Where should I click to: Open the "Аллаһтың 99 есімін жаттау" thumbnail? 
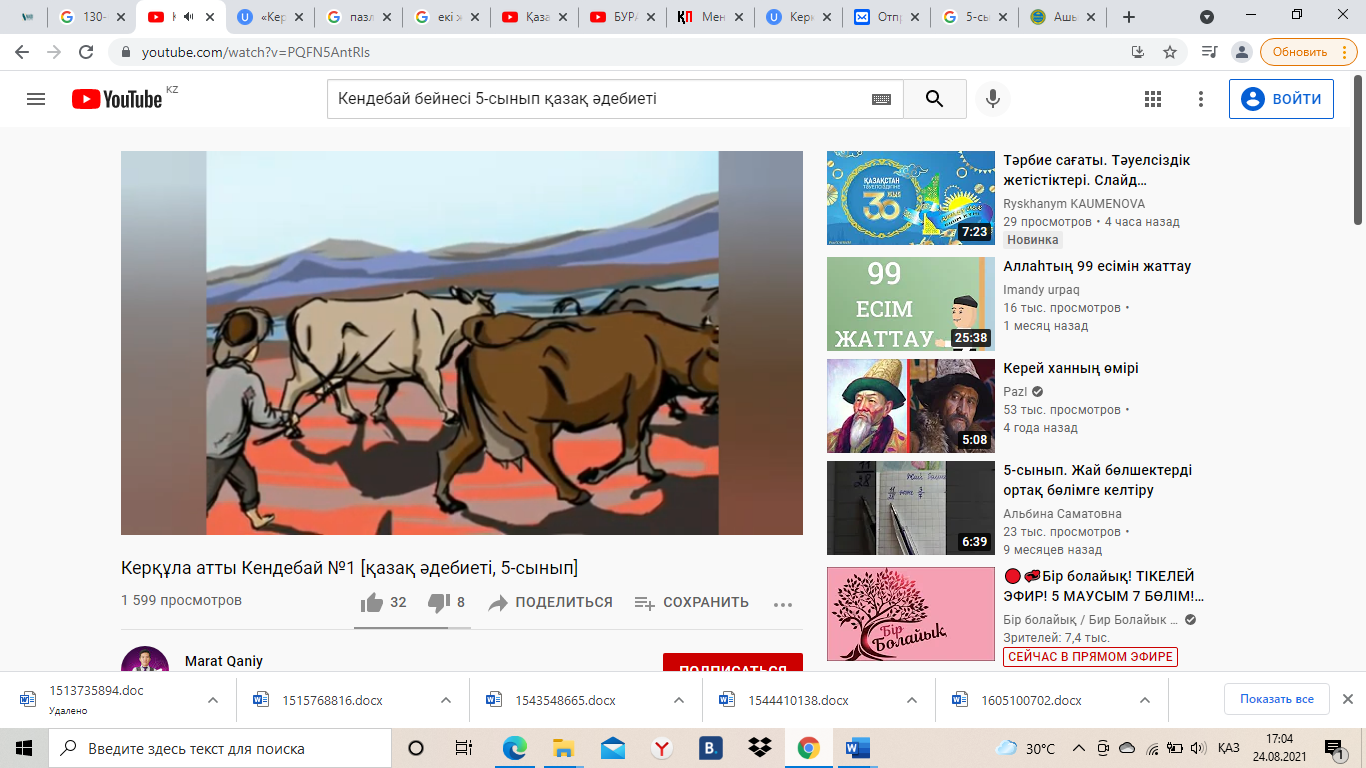(911, 304)
